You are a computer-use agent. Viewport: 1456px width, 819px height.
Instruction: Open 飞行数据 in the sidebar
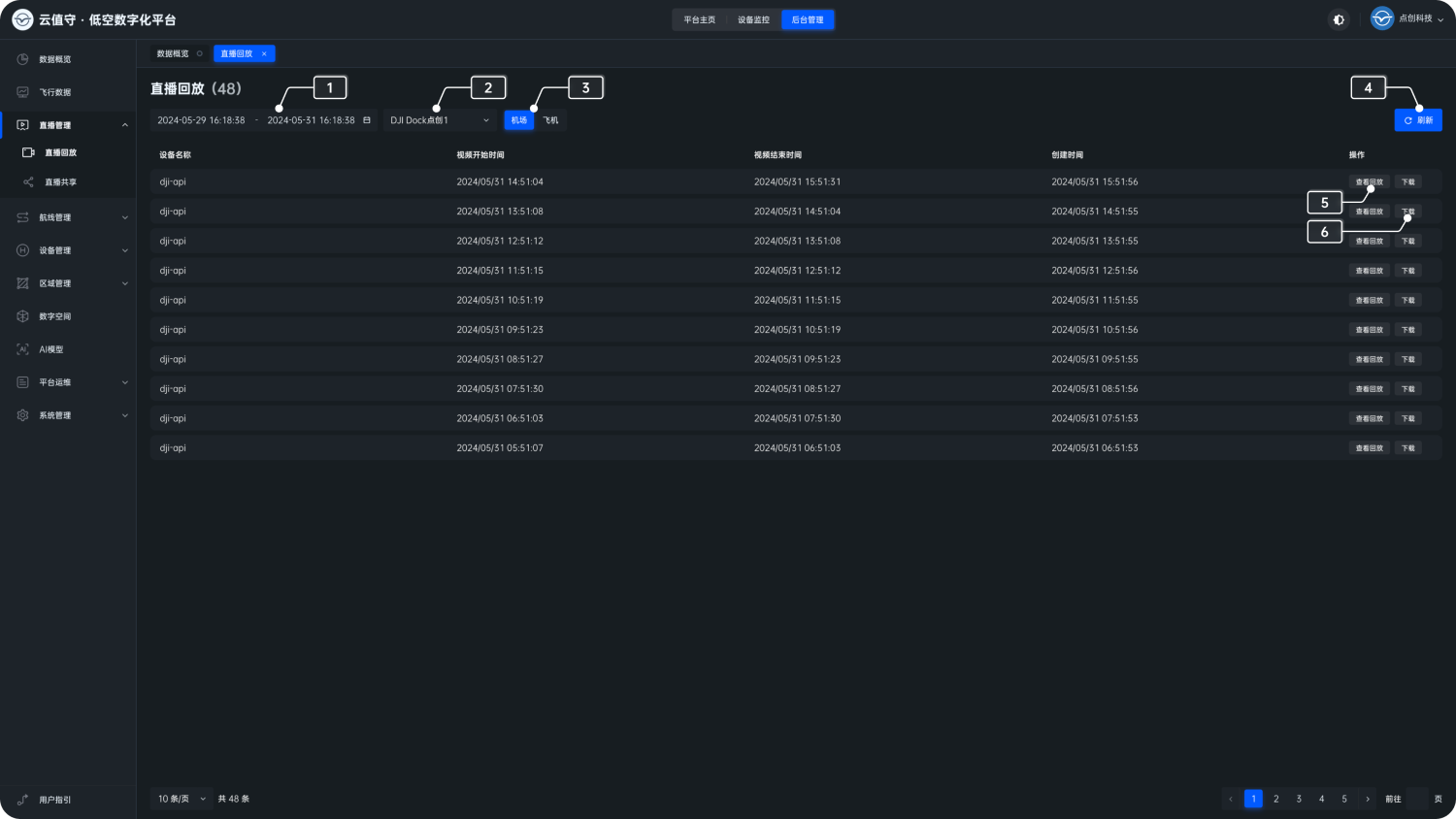pos(54,92)
